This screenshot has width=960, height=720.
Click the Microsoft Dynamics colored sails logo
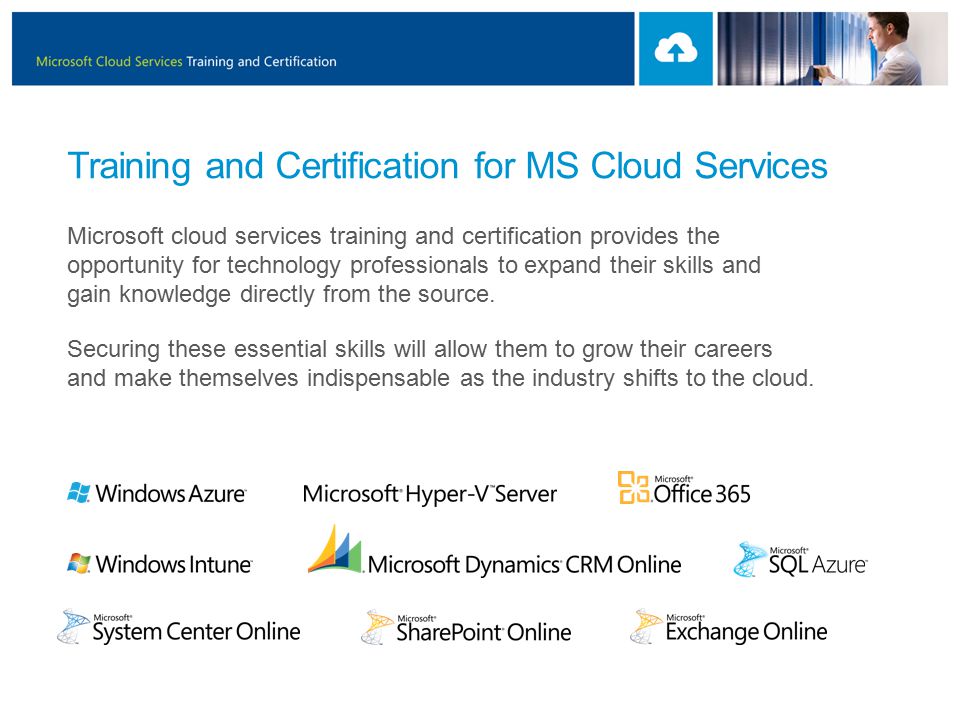(x=334, y=549)
